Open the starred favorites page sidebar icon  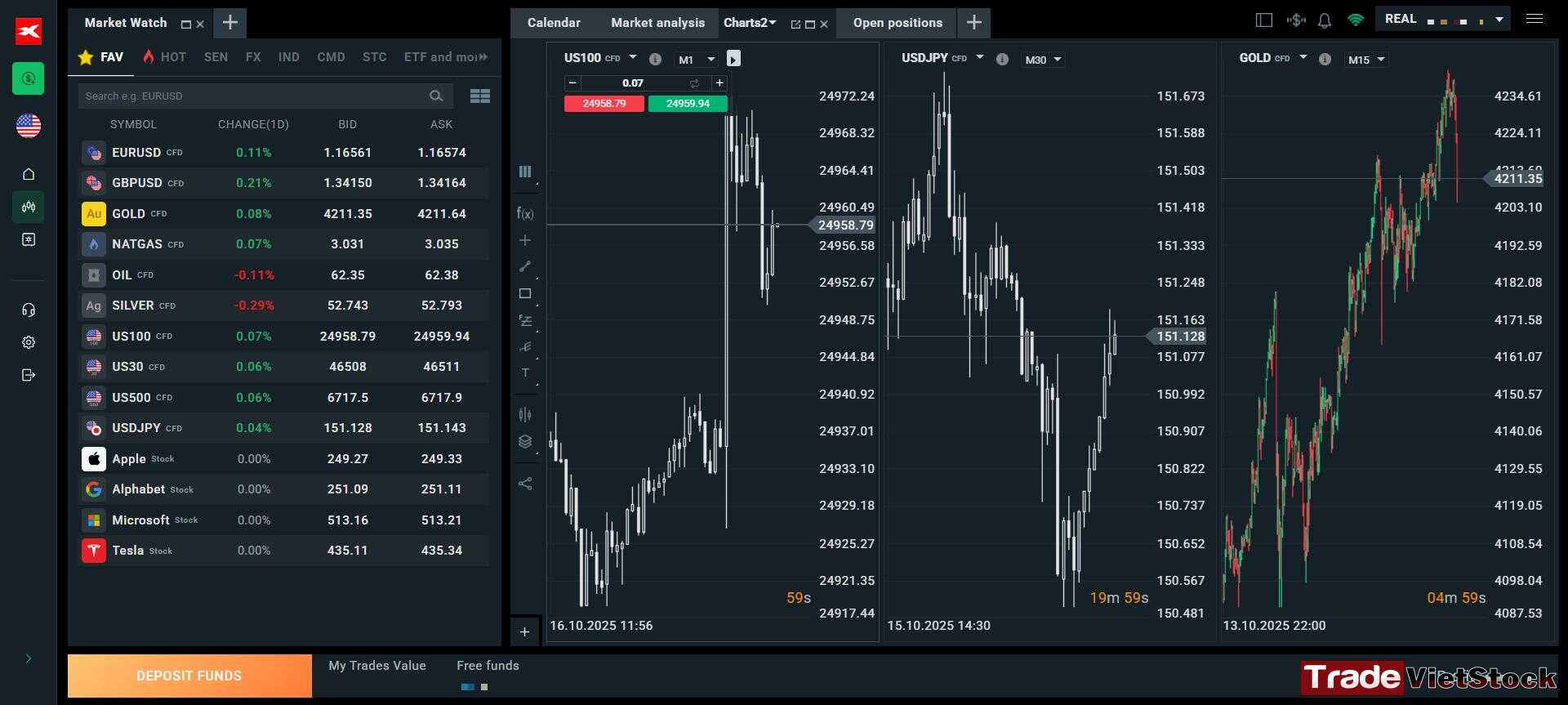click(29, 239)
